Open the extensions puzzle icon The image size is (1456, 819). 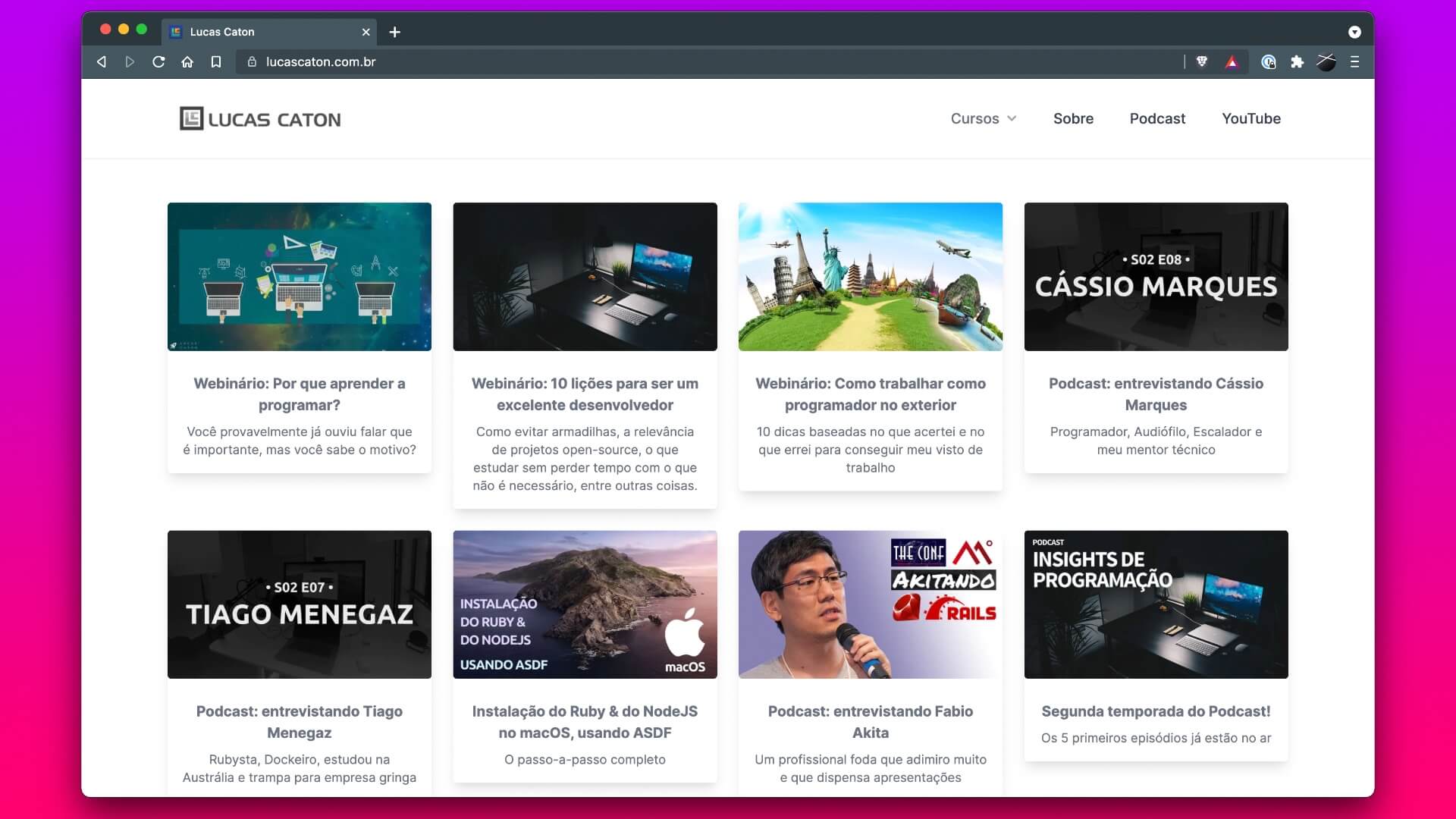(x=1298, y=62)
